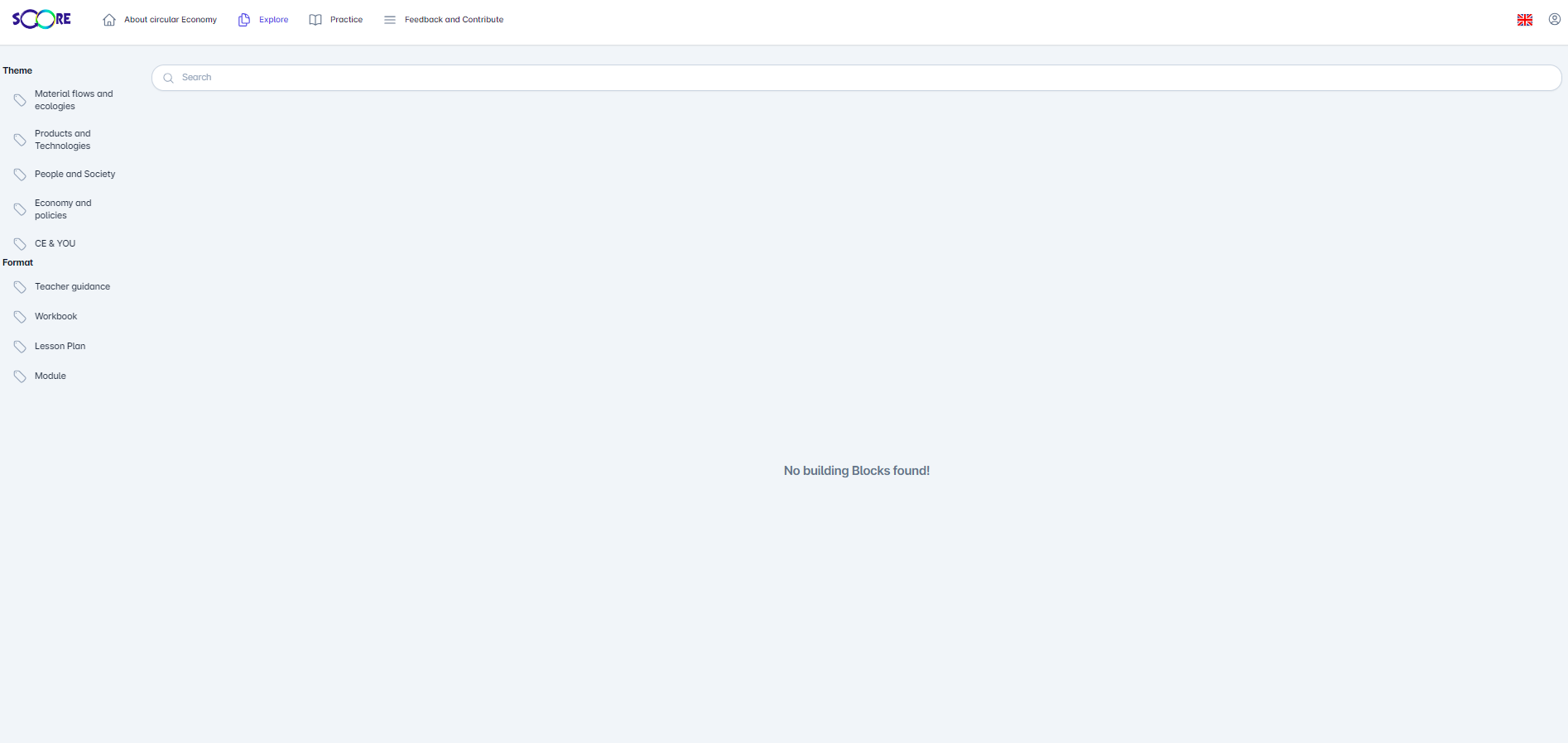
Task: Toggle the Material flows and ecologies filter
Action: coord(73,100)
